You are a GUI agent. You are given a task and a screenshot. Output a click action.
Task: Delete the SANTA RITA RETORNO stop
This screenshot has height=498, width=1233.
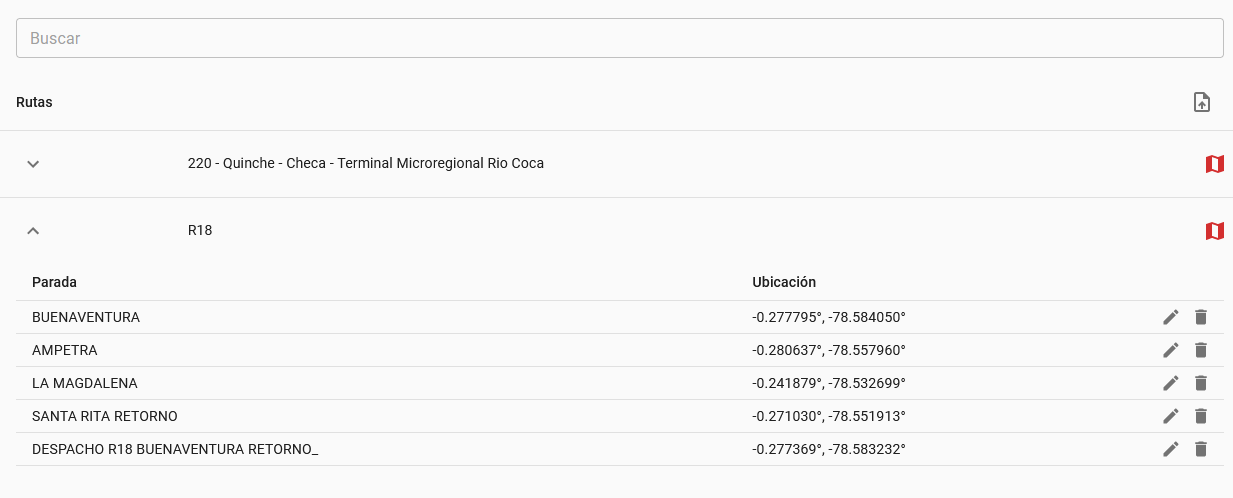click(x=1201, y=416)
